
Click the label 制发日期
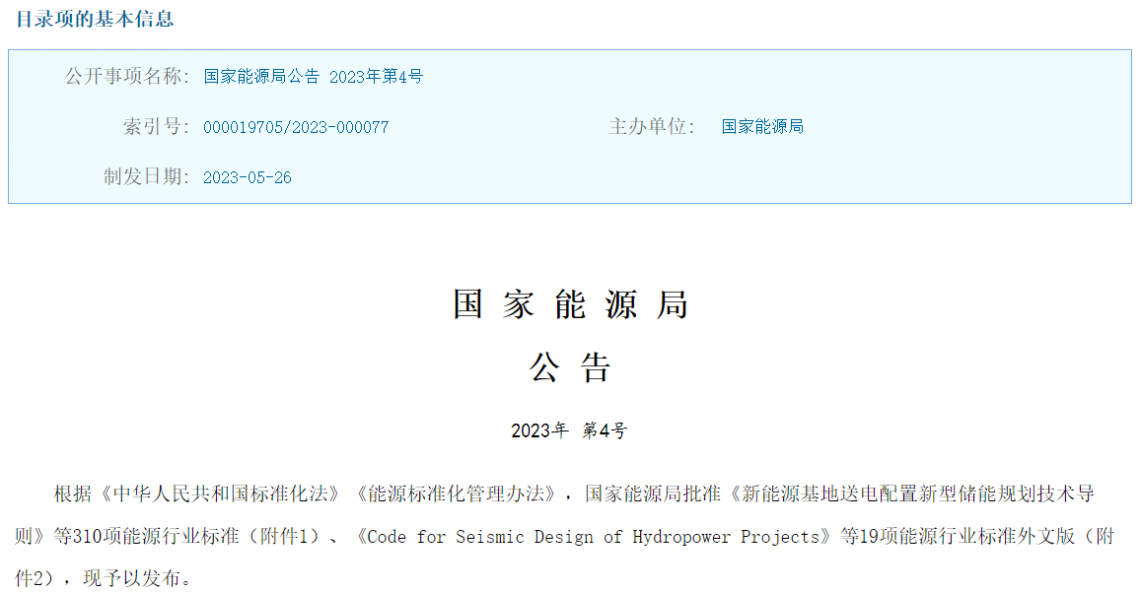pos(146,177)
